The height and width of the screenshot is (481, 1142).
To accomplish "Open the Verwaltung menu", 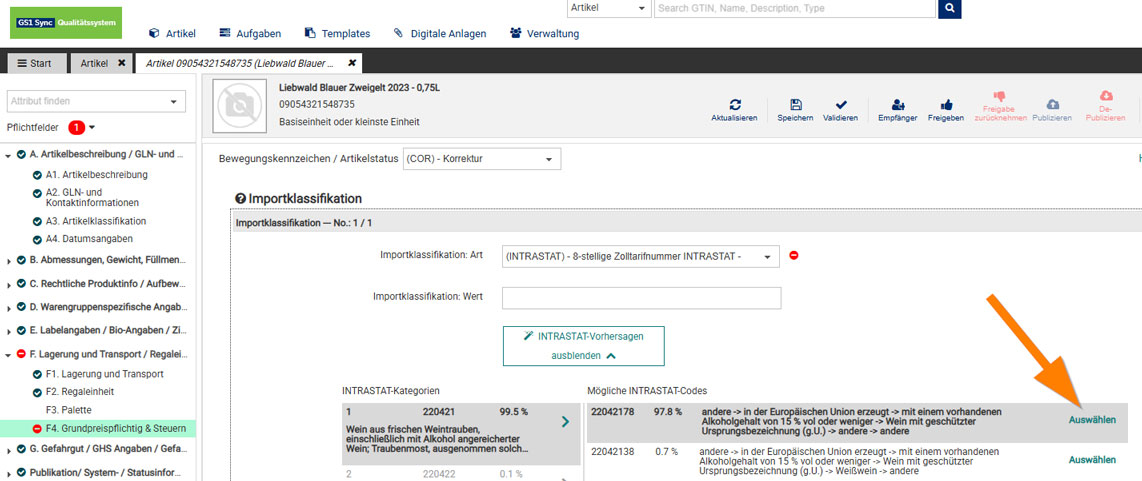I will [x=544, y=34].
